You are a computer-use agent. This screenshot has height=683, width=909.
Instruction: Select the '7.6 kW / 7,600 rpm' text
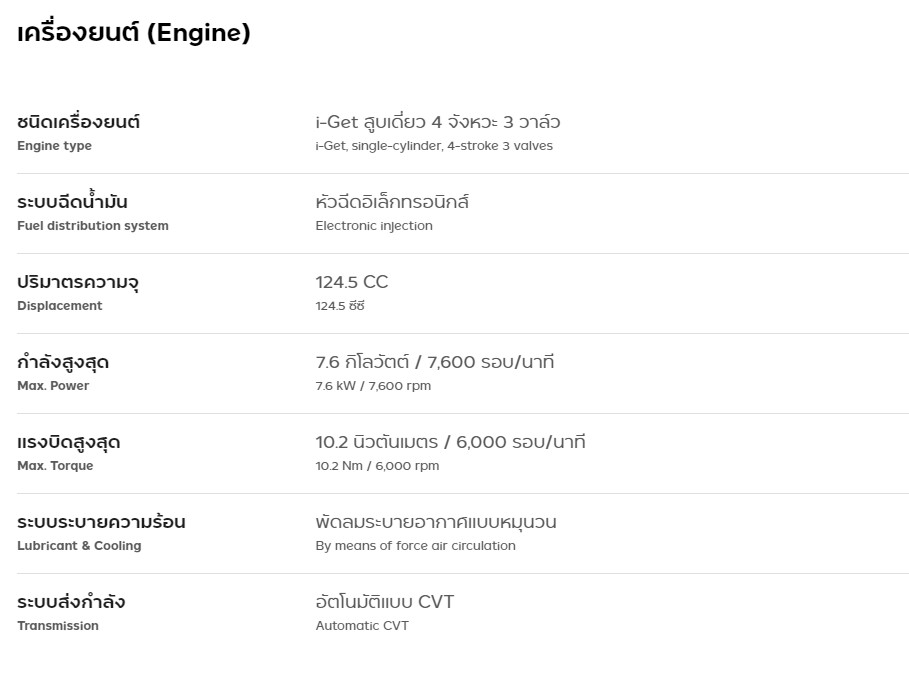coord(373,386)
